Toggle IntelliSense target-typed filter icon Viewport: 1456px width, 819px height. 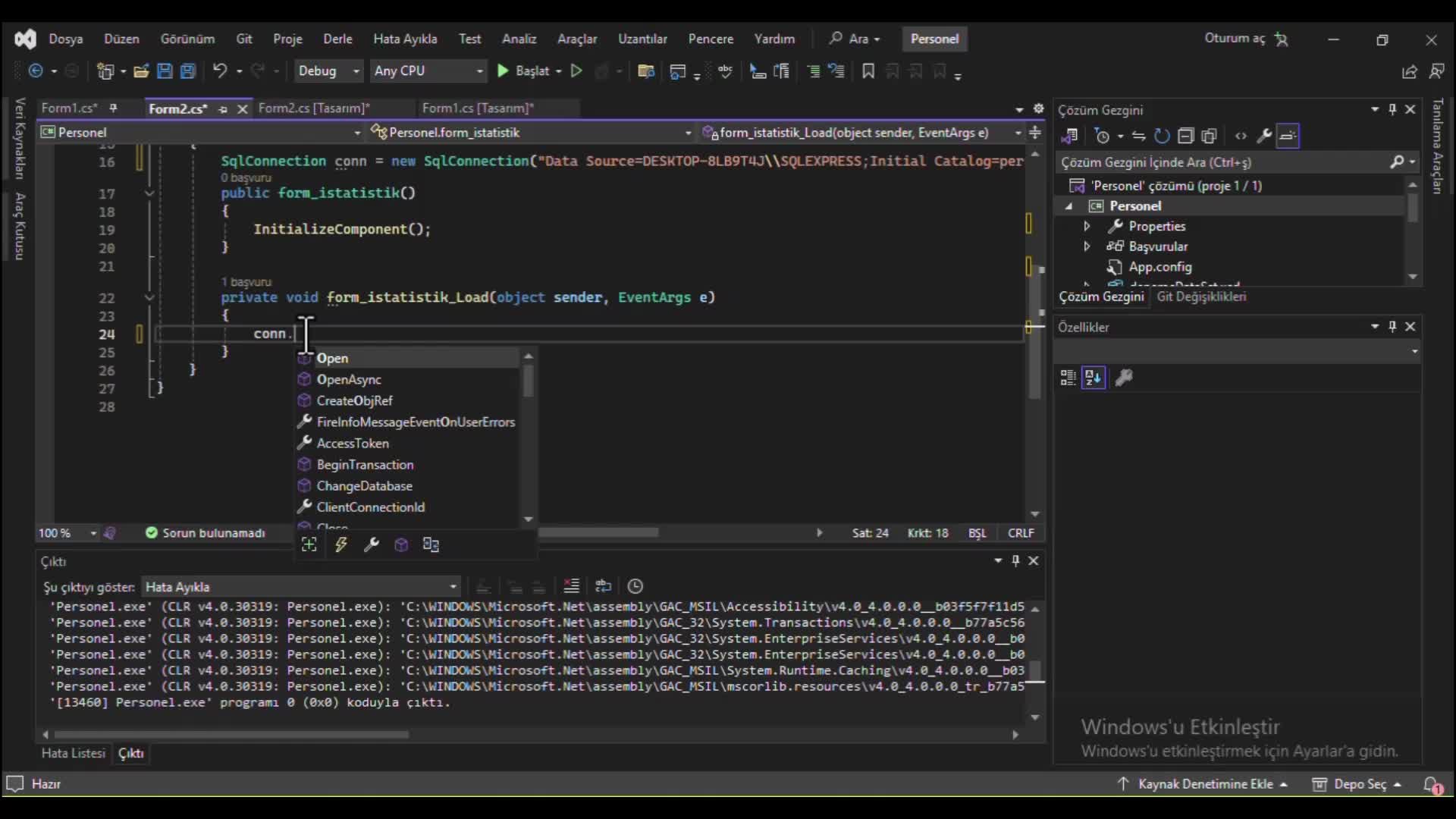(x=309, y=544)
